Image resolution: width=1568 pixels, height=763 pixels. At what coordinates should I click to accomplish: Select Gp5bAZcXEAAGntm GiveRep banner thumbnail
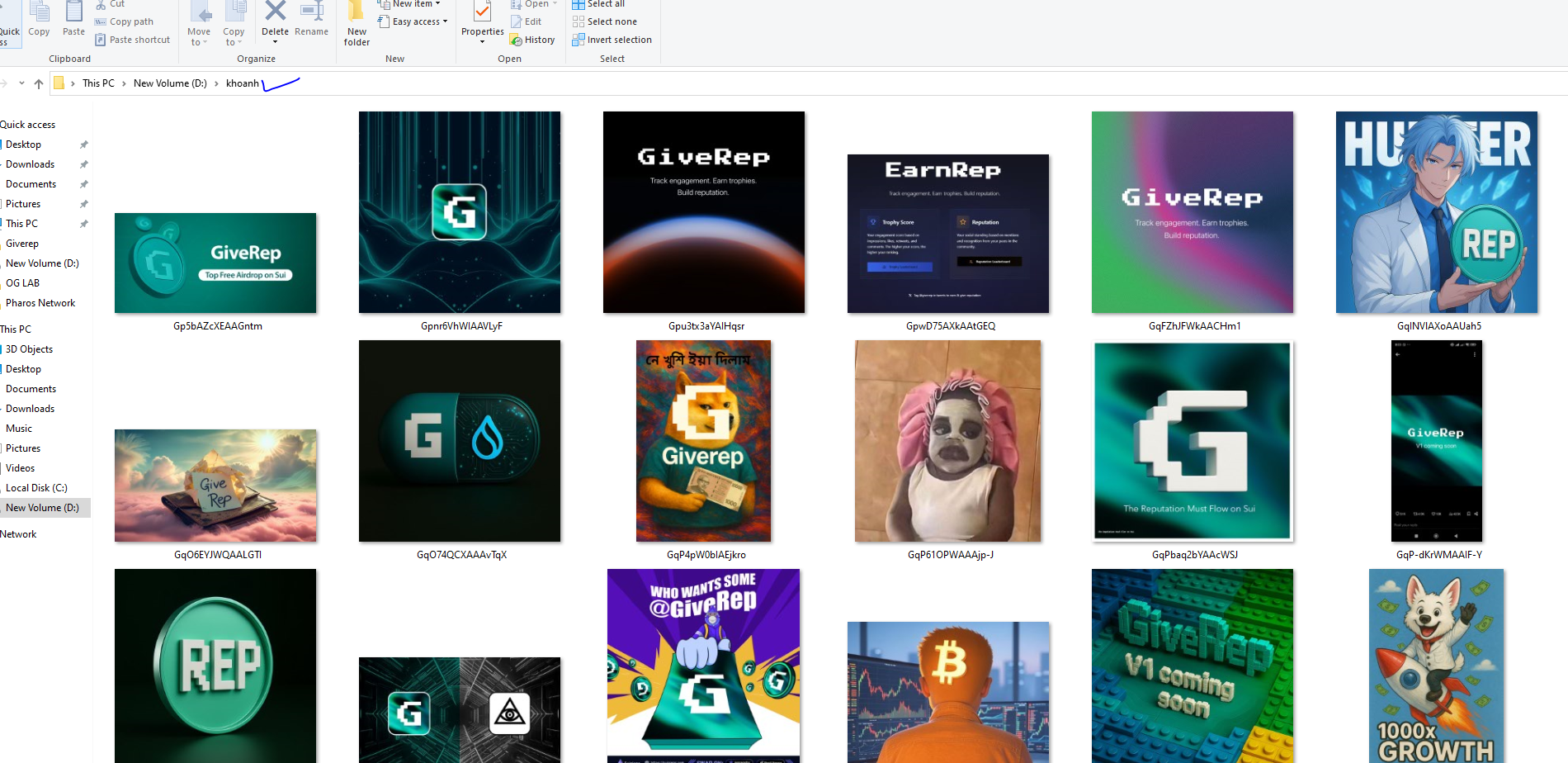click(x=215, y=263)
